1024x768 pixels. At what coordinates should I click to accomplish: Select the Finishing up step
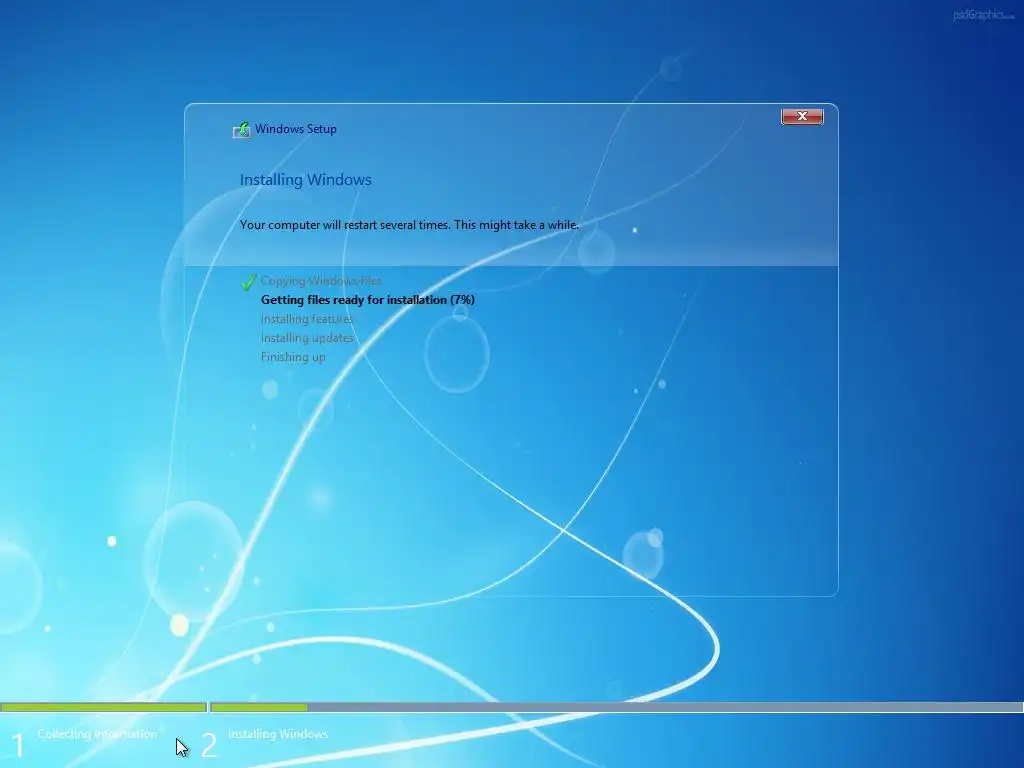click(293, 357)
